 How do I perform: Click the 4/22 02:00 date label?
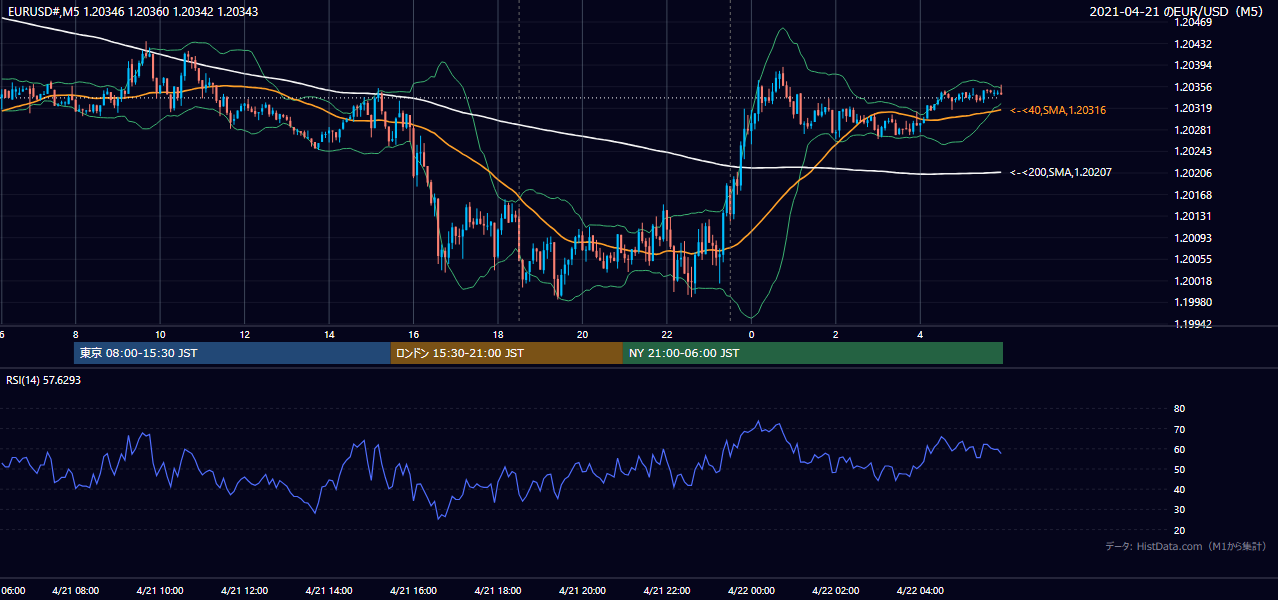click(x=836, y=591)
